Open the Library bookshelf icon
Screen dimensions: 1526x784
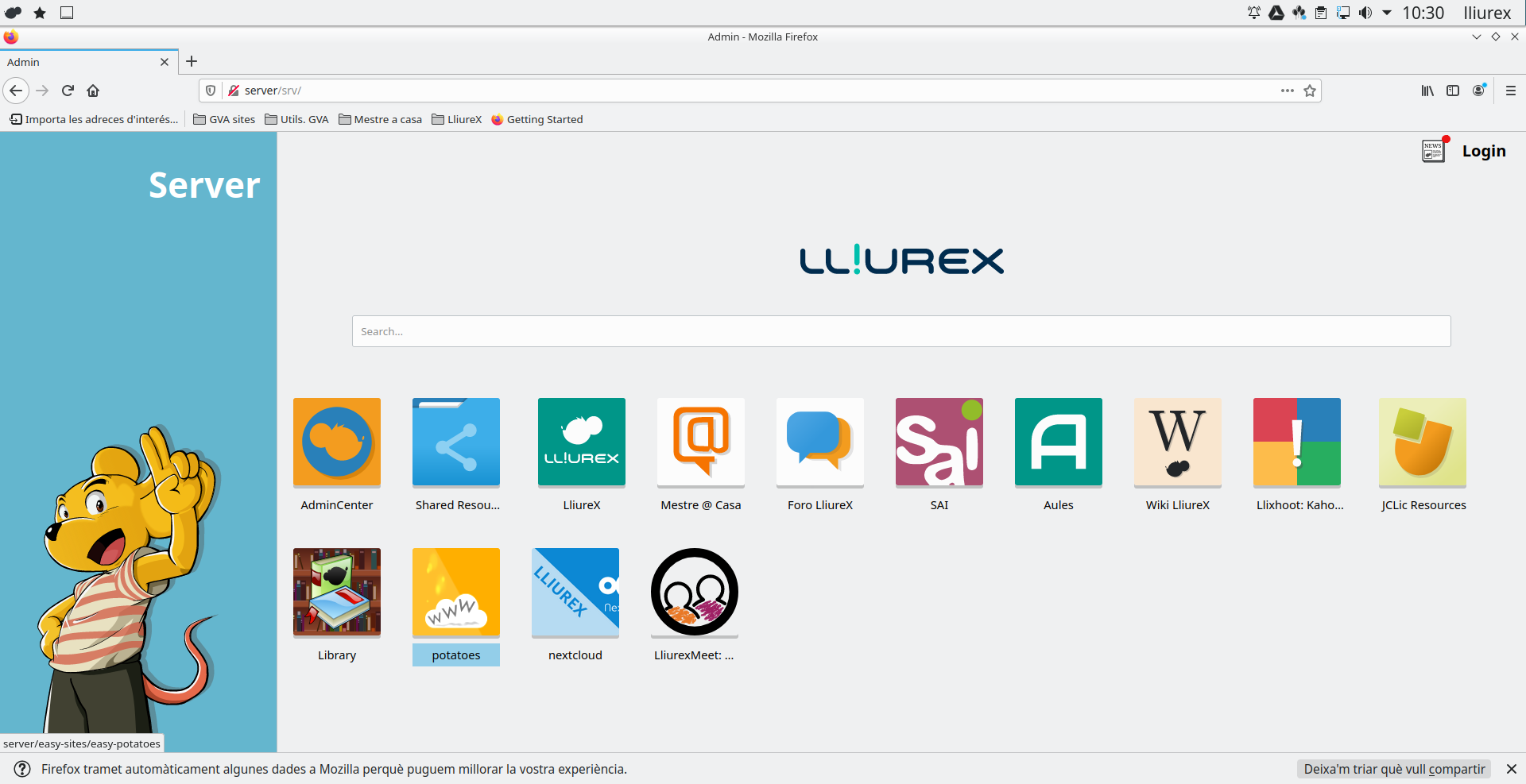336,592
